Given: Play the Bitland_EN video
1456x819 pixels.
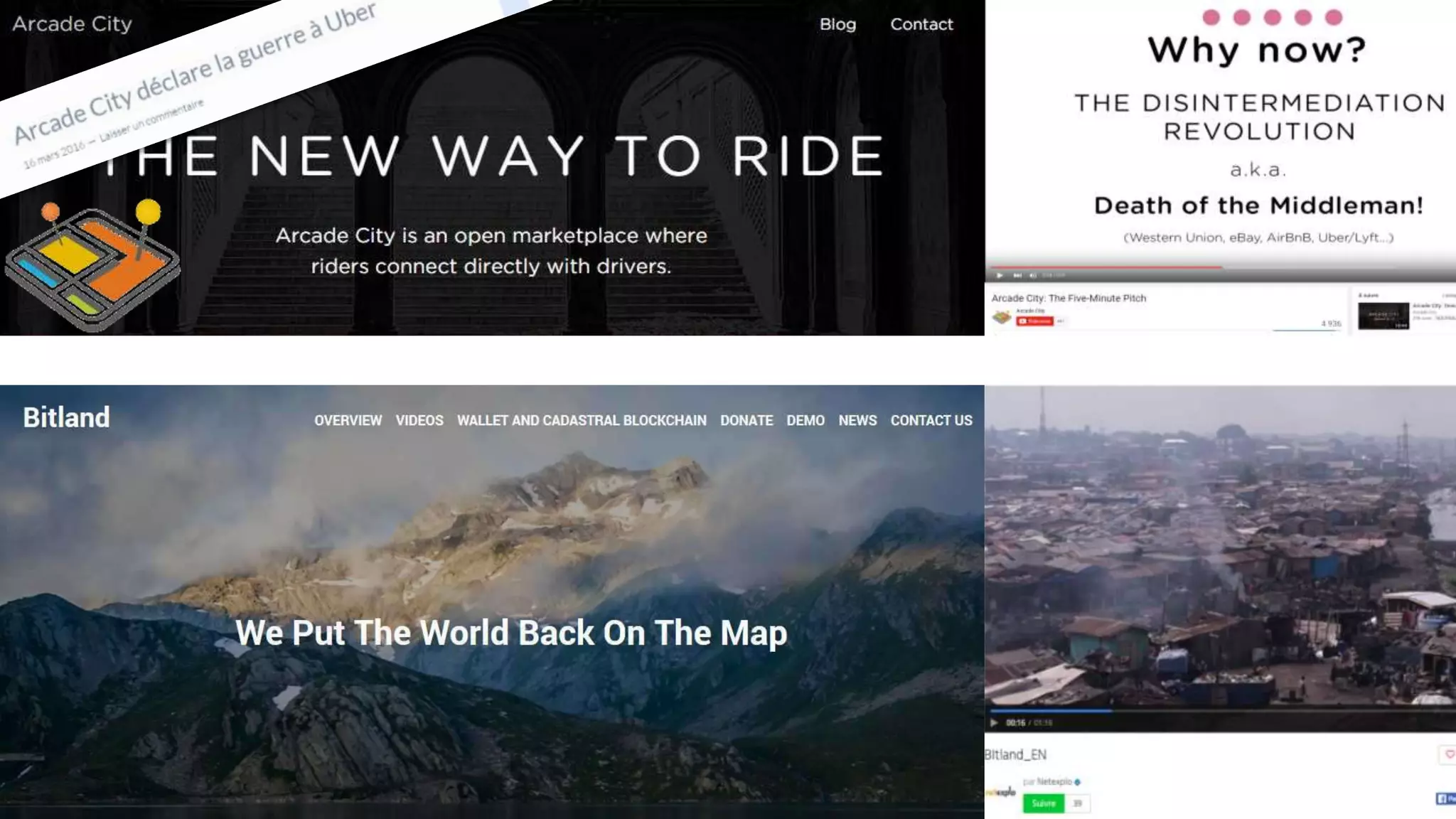Looking at the screenshot, I should coord(994,722).
